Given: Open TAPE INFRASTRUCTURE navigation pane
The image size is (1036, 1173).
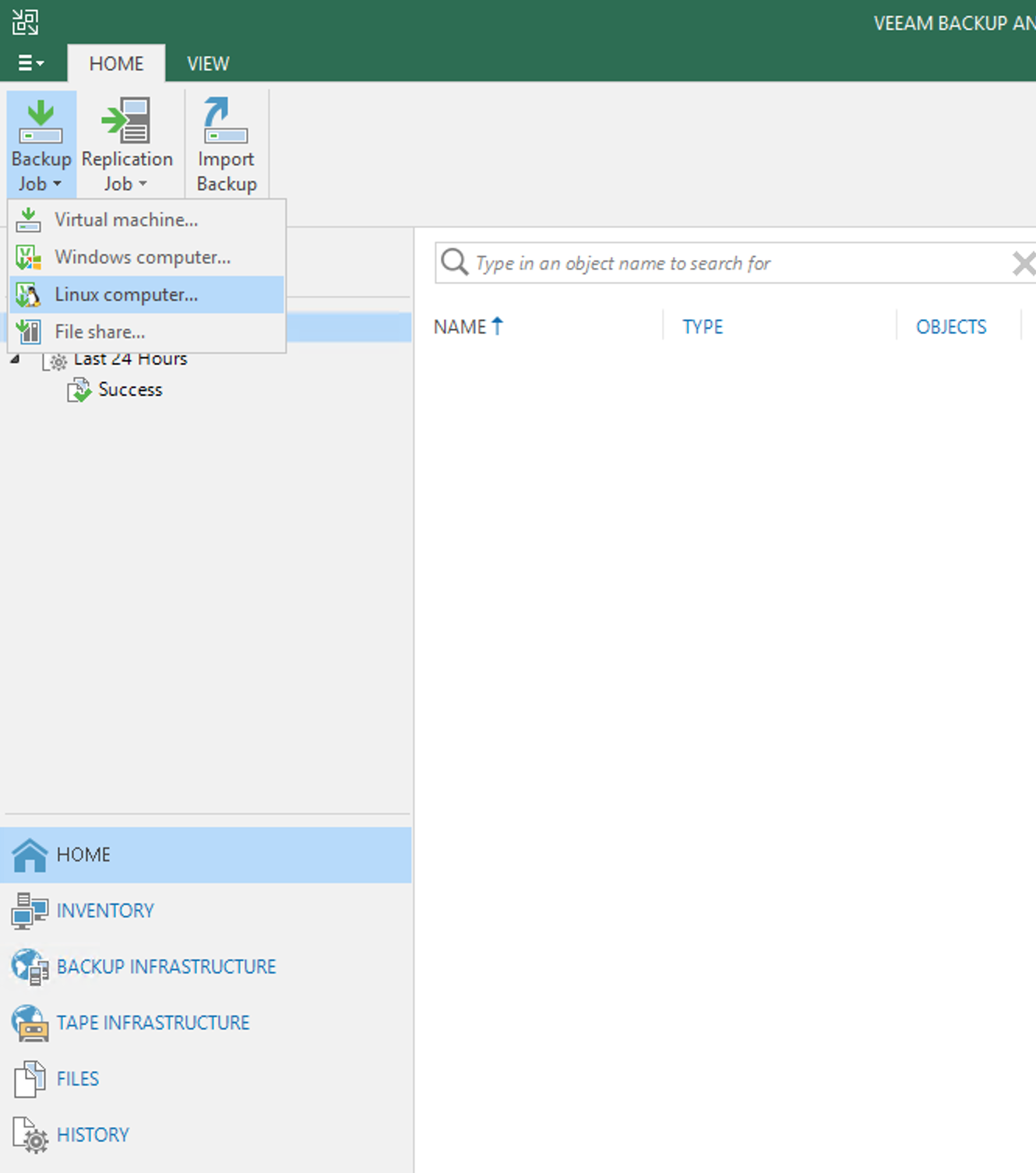Looking at the screenshot, I should (206, 1023).
